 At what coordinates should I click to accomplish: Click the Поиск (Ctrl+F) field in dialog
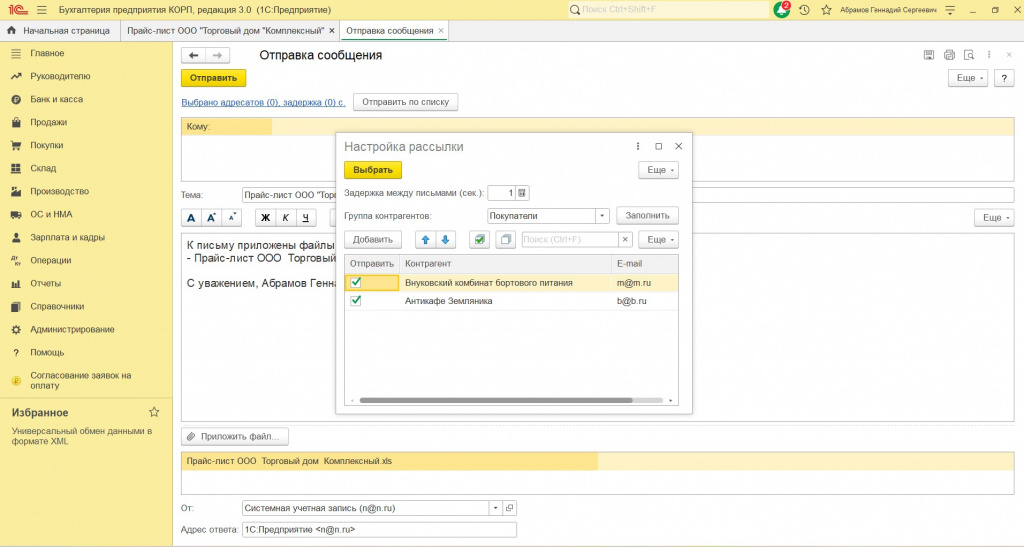[x=570, y=240]
